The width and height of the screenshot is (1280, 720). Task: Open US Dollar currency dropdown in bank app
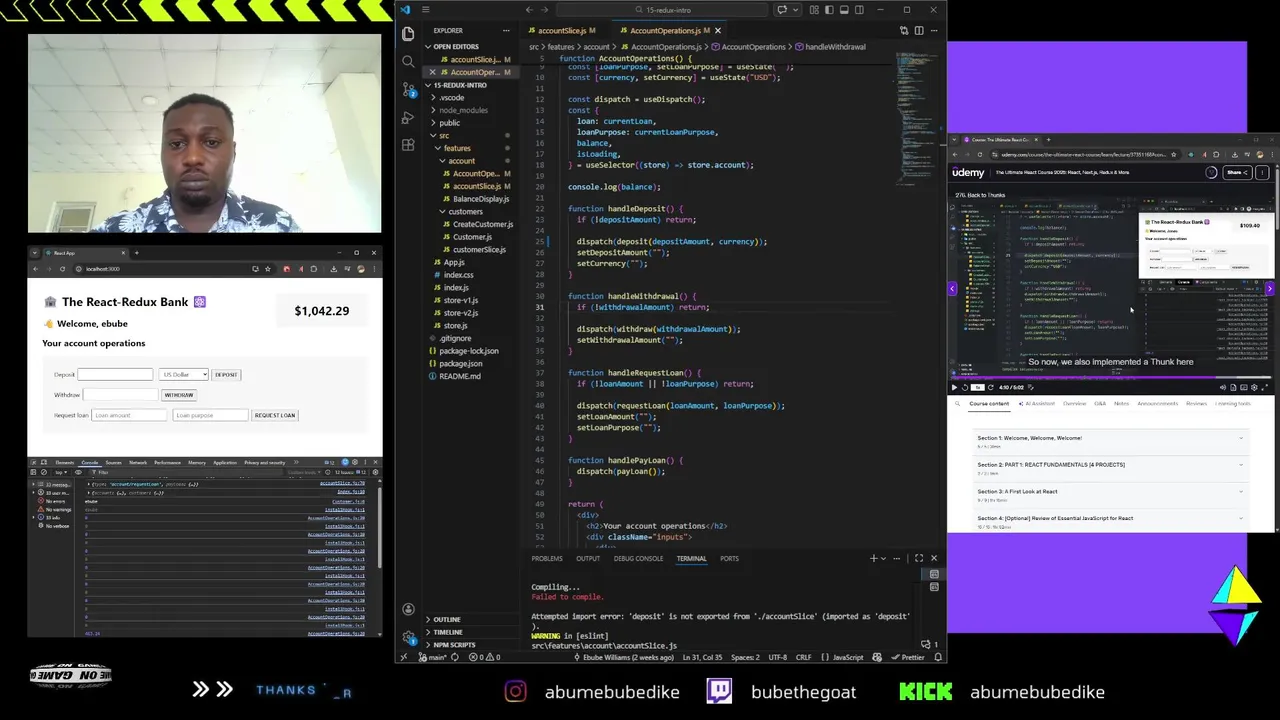(x=183, y=374)
